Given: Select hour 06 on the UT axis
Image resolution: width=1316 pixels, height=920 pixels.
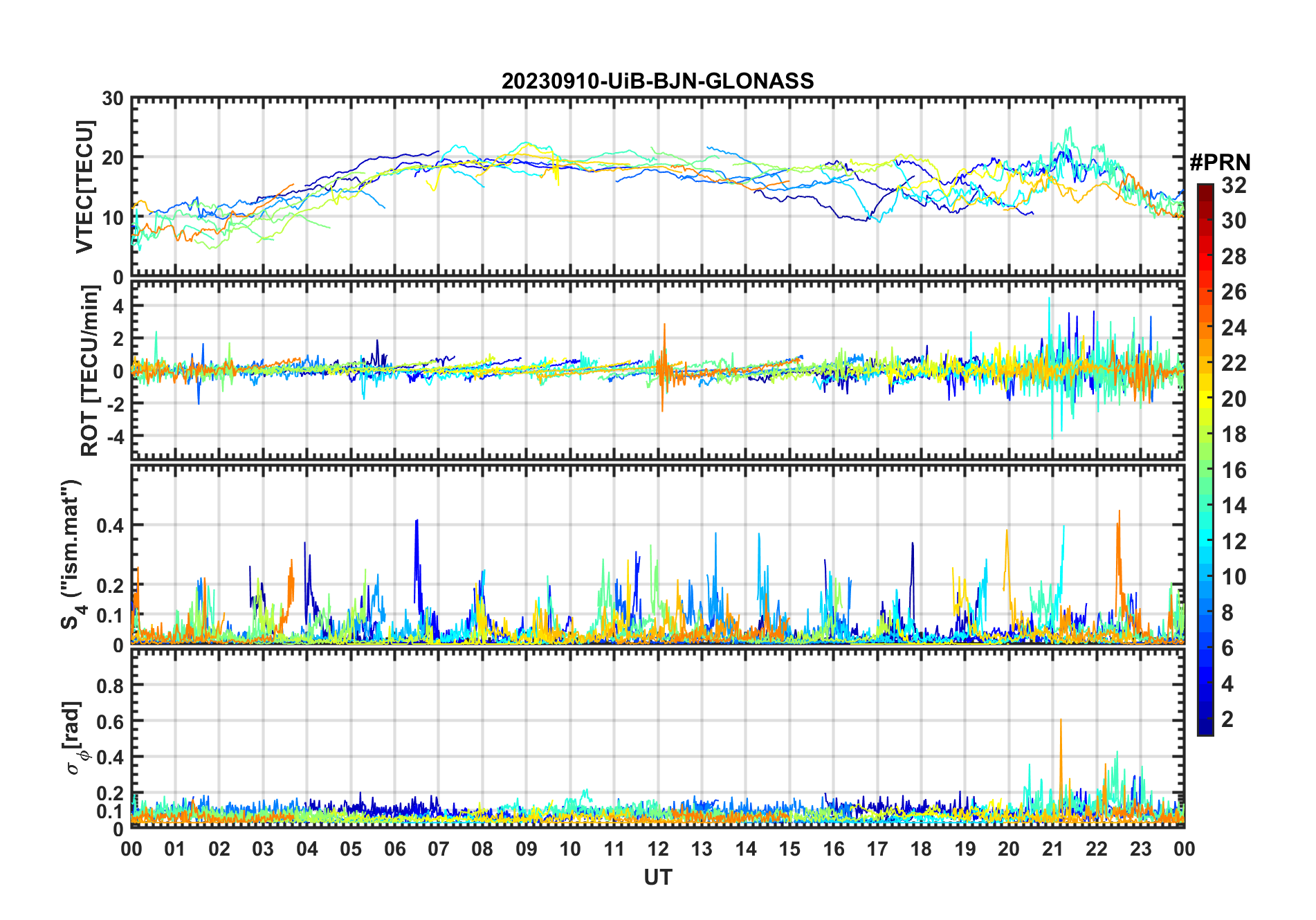Looking at the screenshot, I should pyautogui.click(x=395, y=849).
